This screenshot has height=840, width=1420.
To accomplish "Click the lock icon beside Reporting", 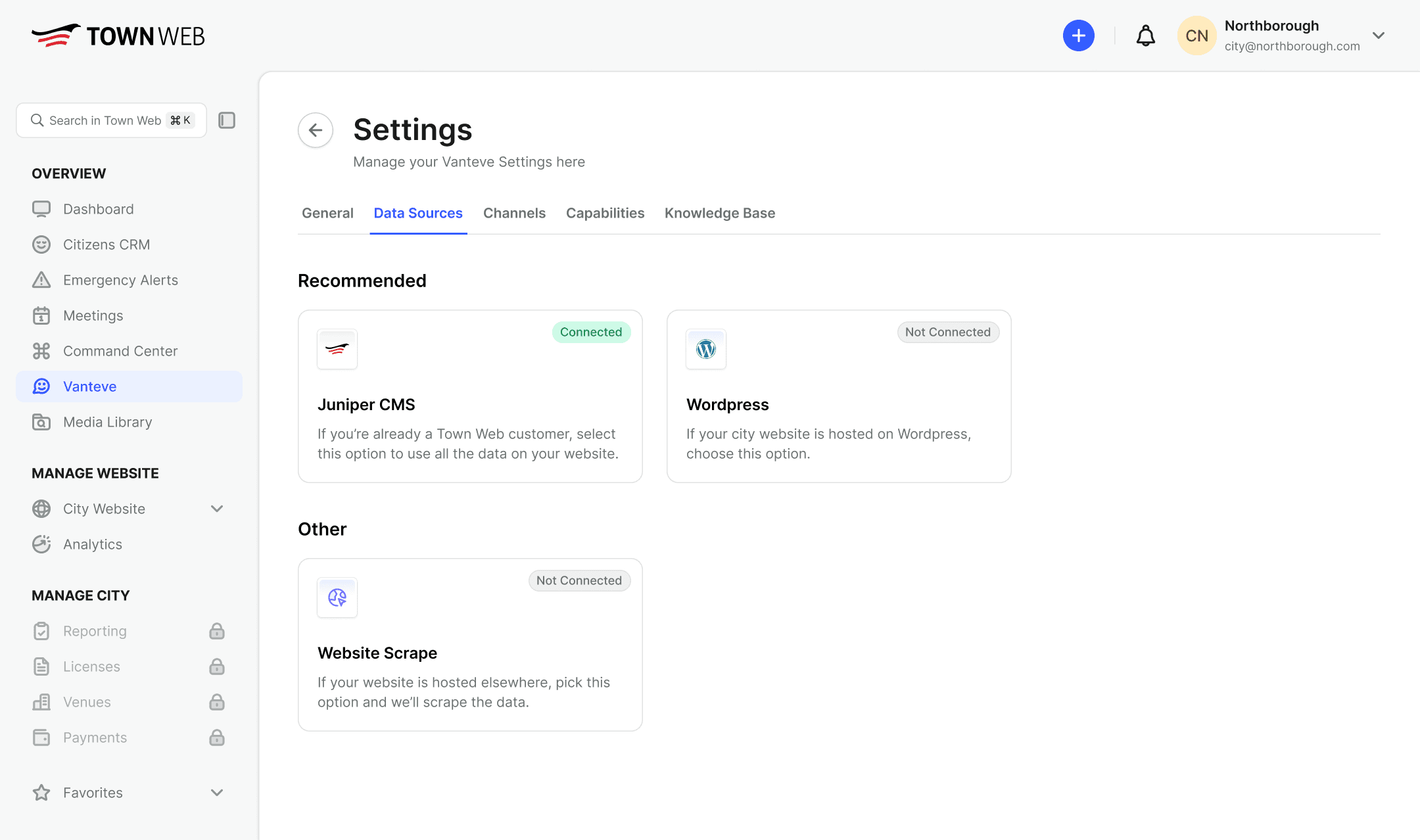I will point(217,631).
